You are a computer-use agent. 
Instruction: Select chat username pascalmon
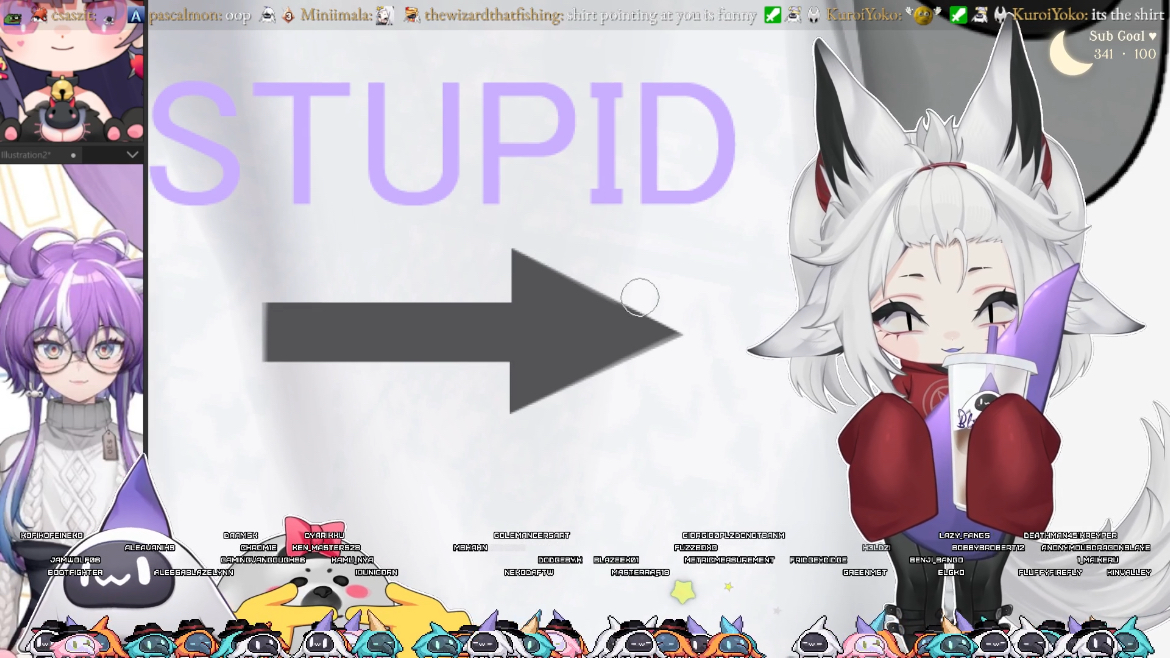[x=186, y=15]
